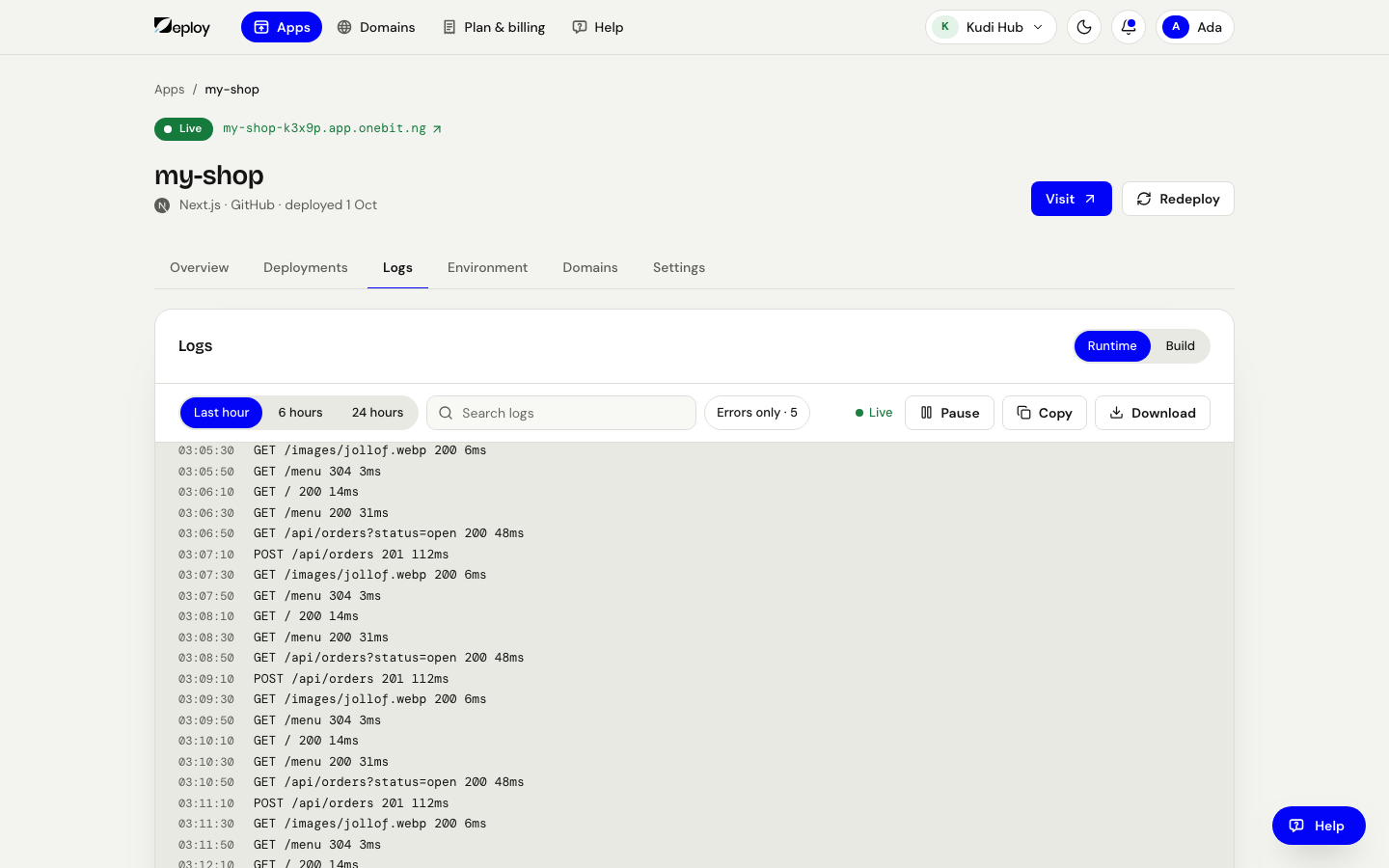Click log line 03:06:50 GET /api/orders?status=open
The image size is (1389, 868).
coord(694,533)
